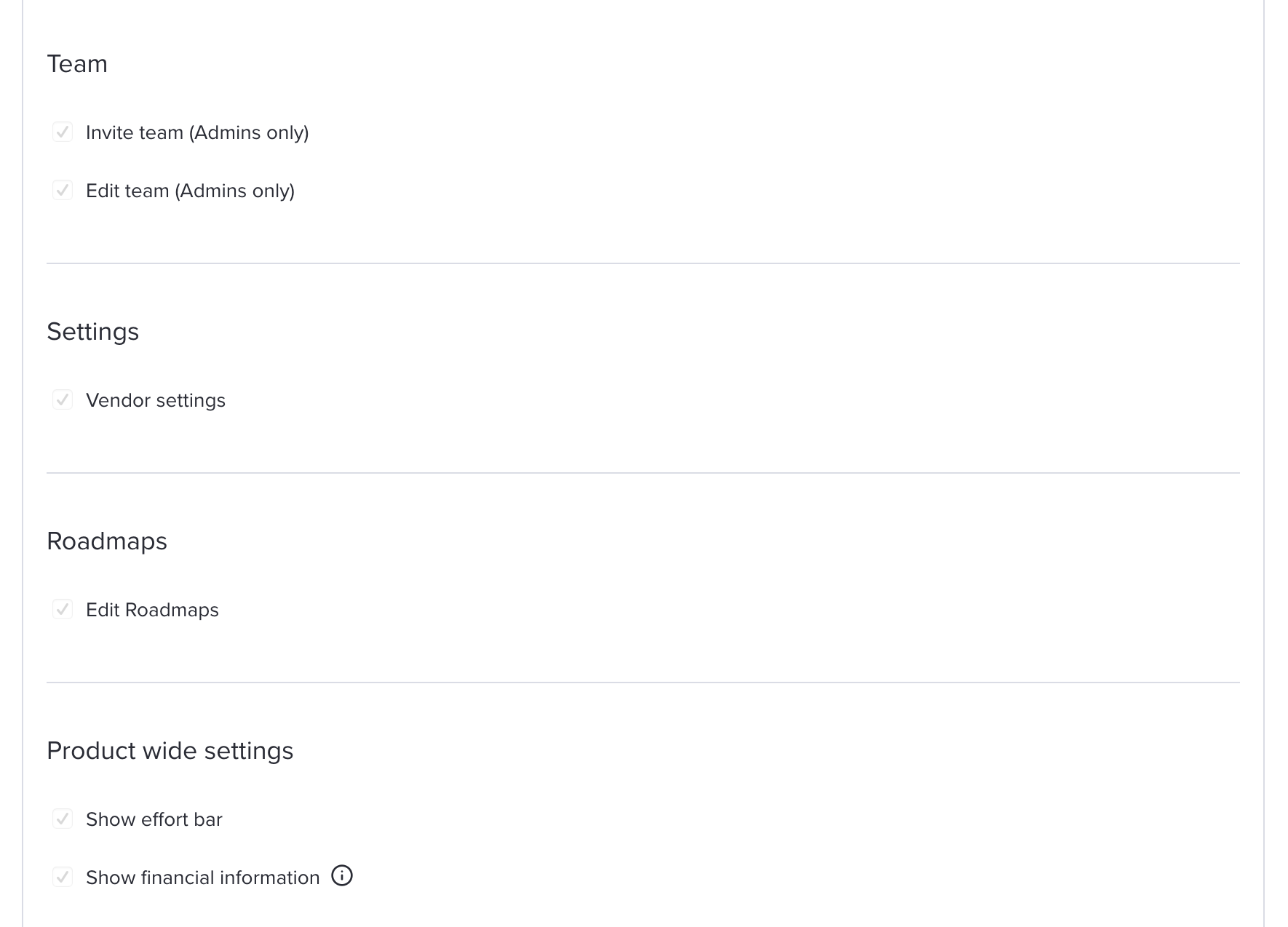The height and width of the screenshot is (927, 1288).
Task: Toggle the Edit team checkbox
Action: (x=63, y=190)
